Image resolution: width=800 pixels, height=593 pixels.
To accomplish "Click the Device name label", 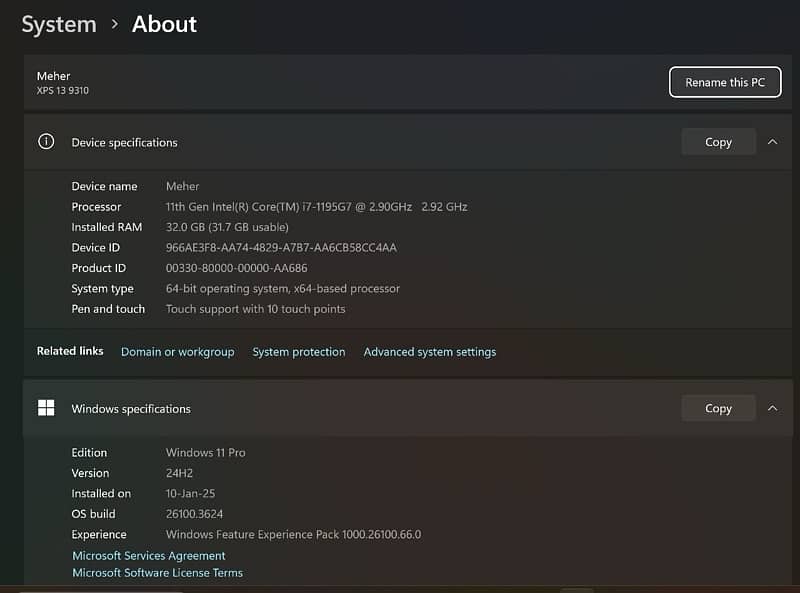I will click(104, 186).
